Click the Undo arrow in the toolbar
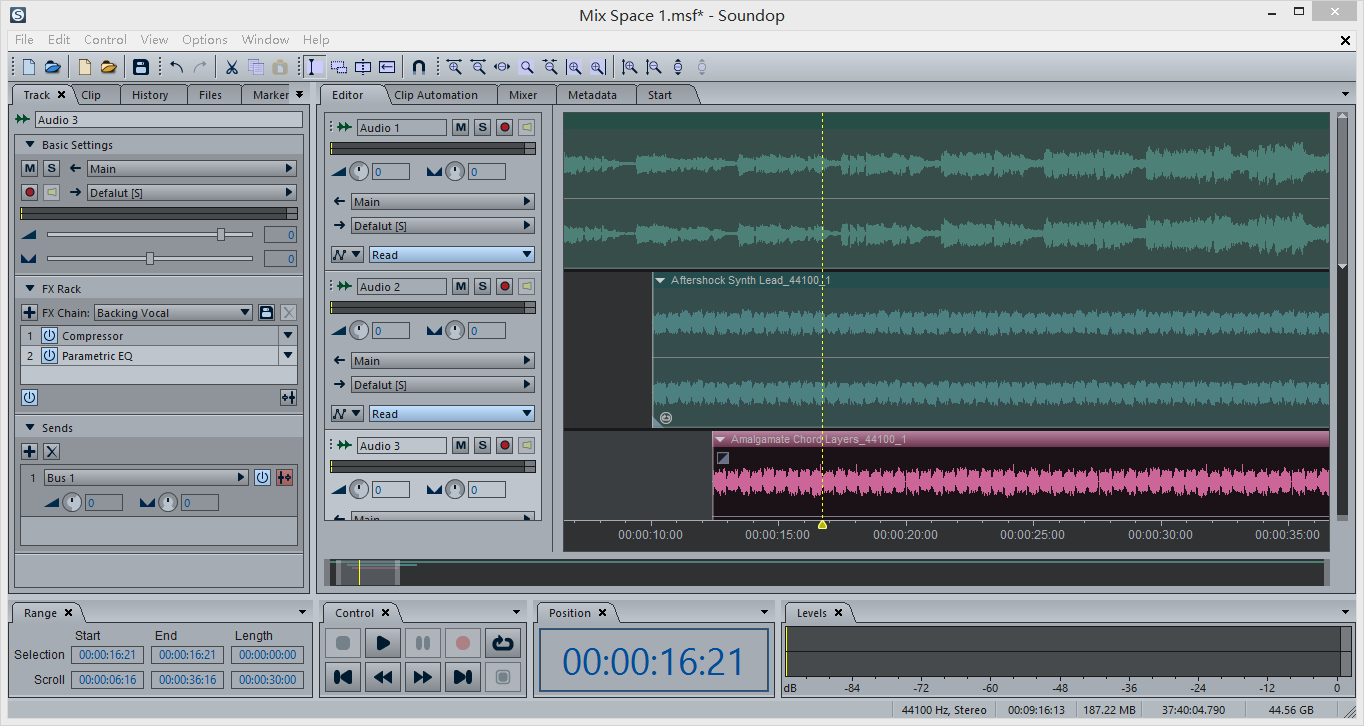 (177, 67)
